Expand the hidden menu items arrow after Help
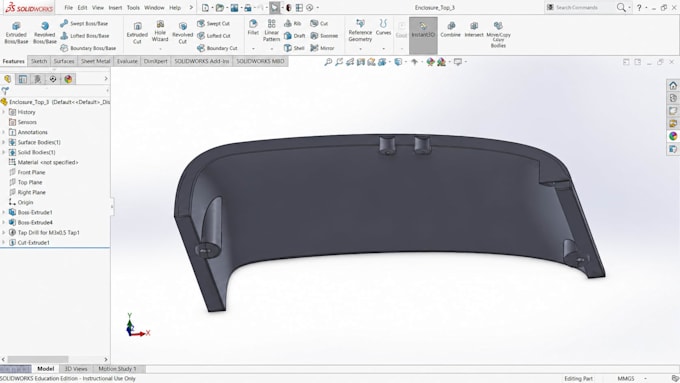Screen dimensions: 680x383 click(191, 7)
